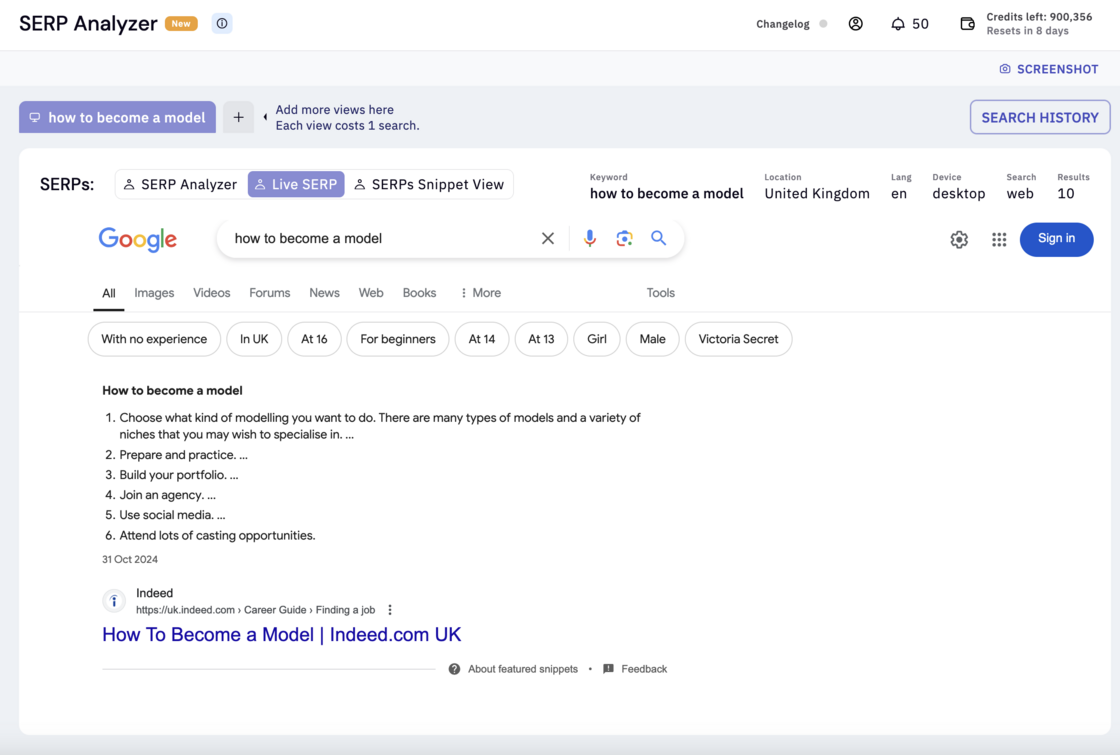Select 'In UK' filter chip
1120x755 pixels.
point(254,339)
